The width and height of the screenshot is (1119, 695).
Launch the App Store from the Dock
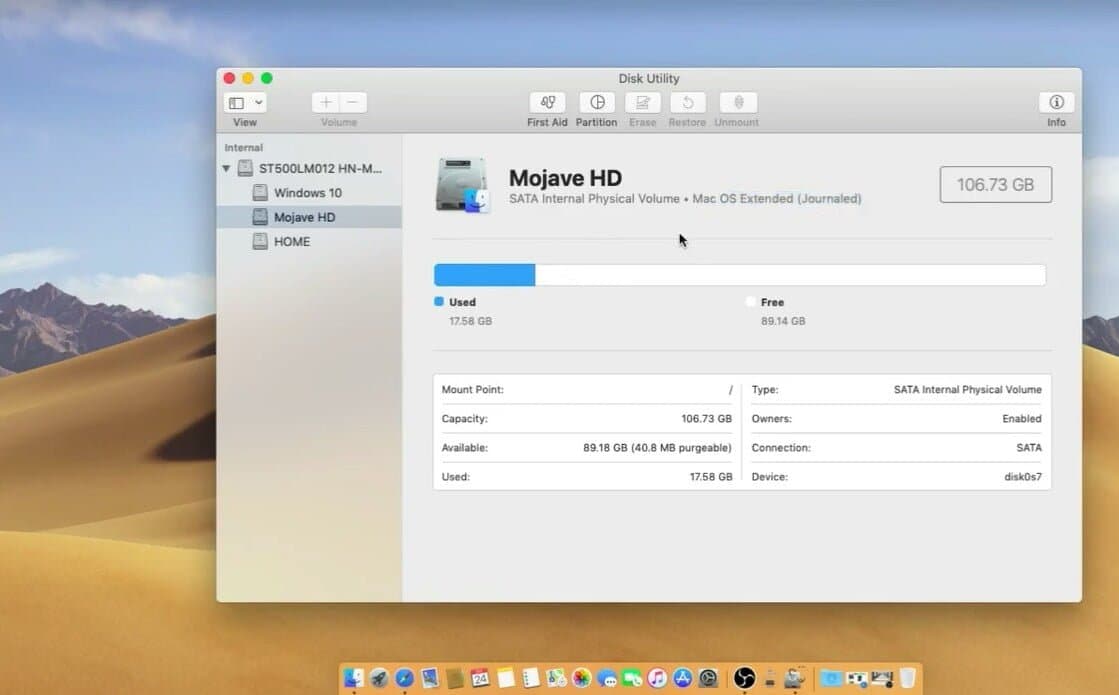682,677
